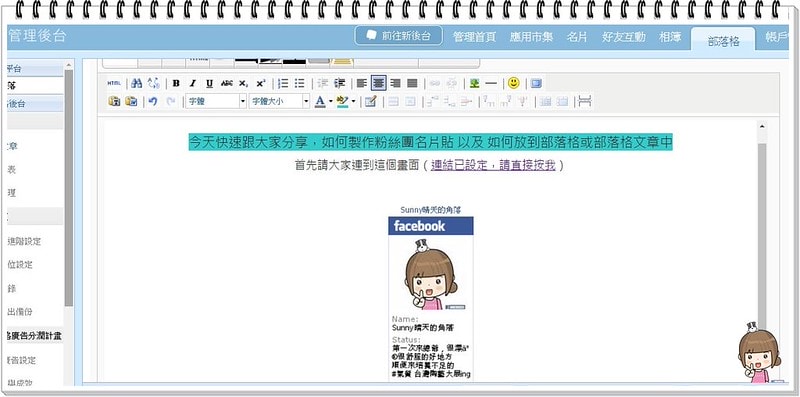800x397 pixels.
Task: Click the 前往新後台 button
Action: pos(398,36)
